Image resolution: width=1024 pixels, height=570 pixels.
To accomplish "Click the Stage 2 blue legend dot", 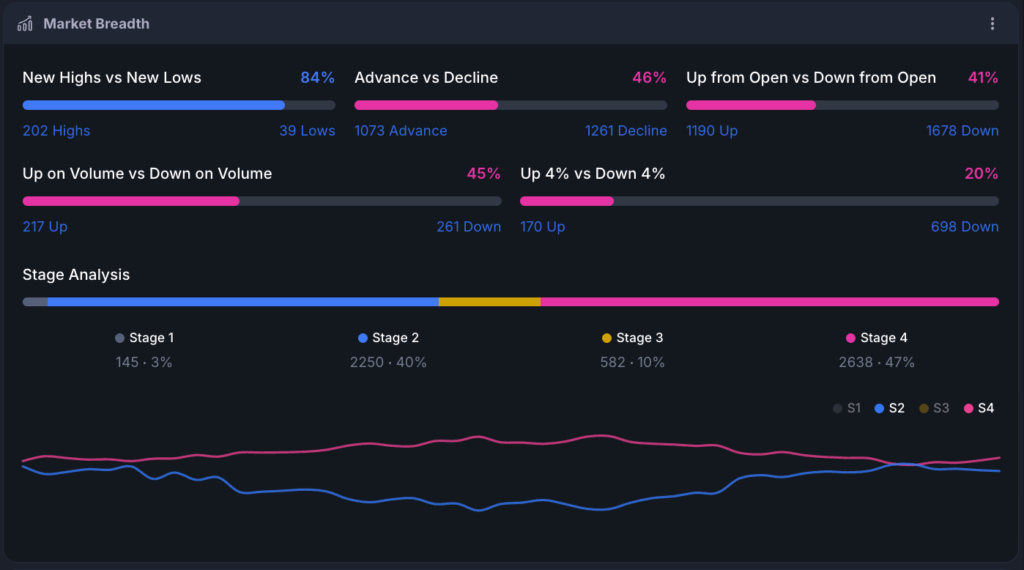I will [362, 338].
